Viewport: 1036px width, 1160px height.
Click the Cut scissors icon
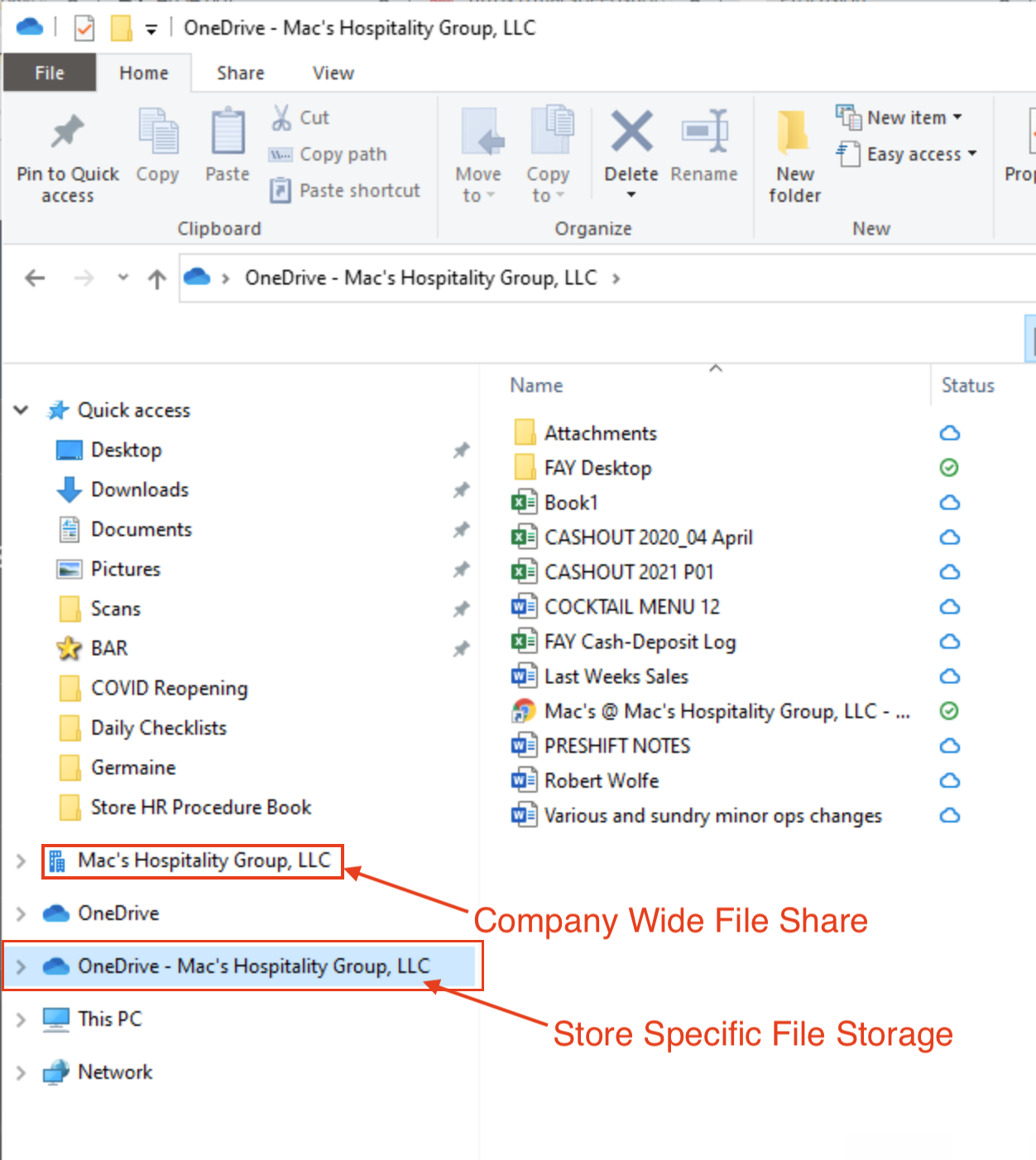[x=281, y=117]
